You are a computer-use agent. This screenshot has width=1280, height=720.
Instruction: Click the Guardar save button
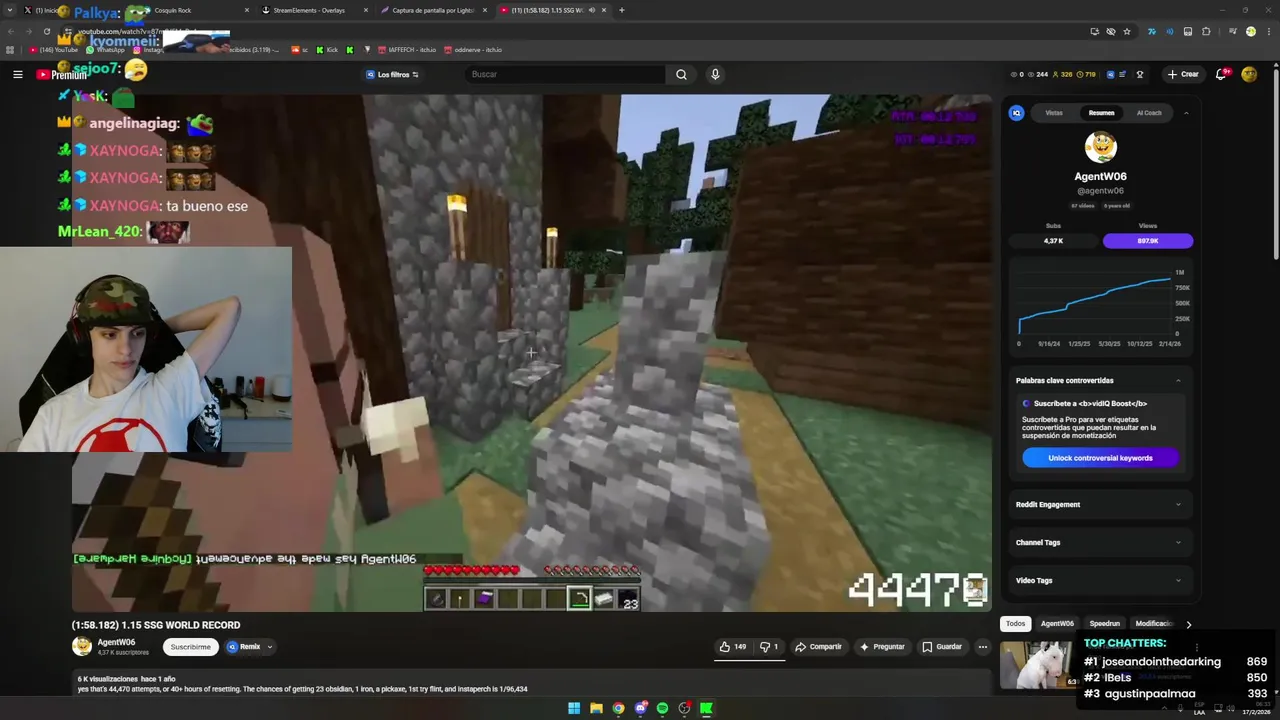pos(942,647)
